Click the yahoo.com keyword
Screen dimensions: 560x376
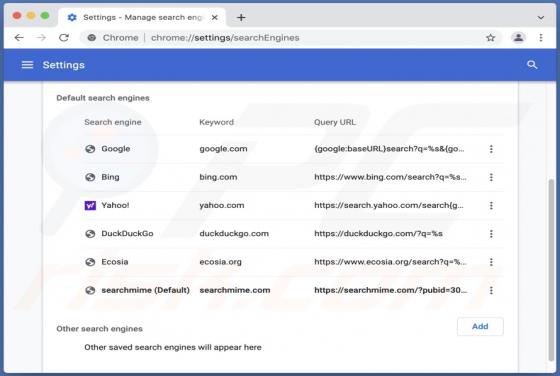(x=222, y=205)
